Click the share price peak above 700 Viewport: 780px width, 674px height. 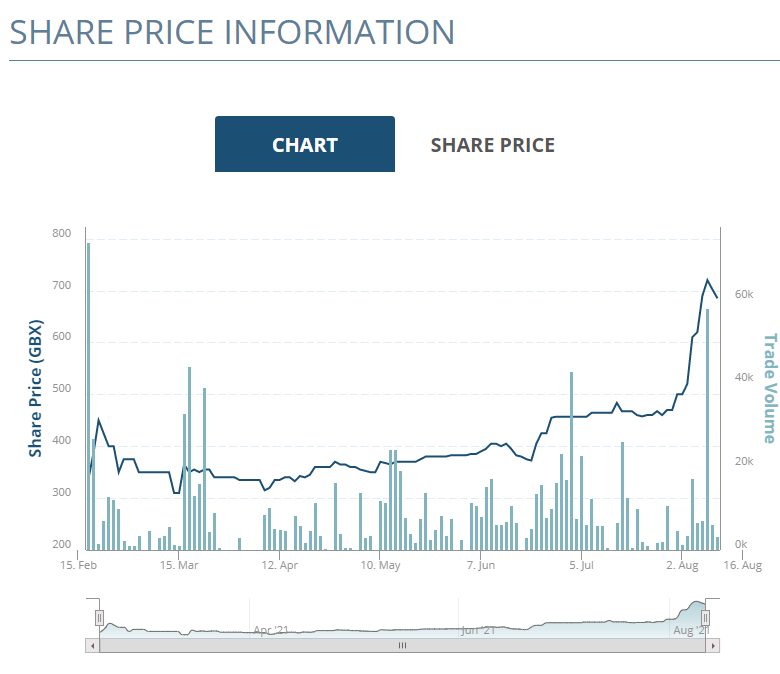pyautogui.click(x=708, y=280)
